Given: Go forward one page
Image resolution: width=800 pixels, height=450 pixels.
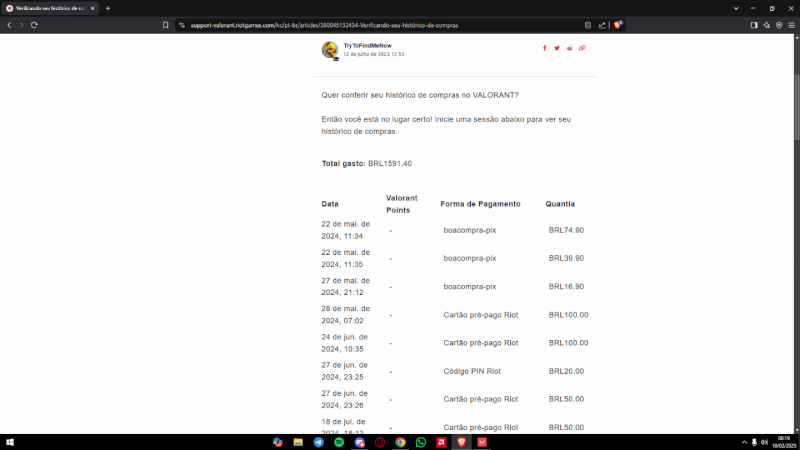Looking at the screenshot, I should [21, 25].
